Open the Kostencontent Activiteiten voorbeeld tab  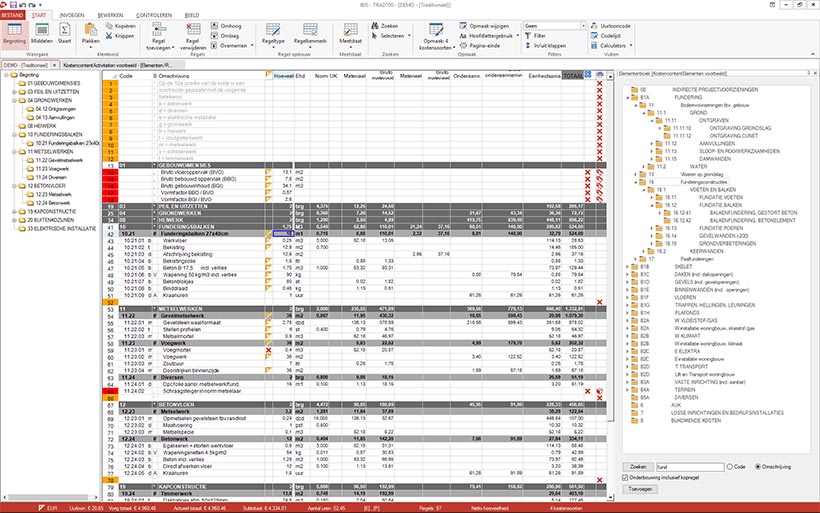point(122,65)
